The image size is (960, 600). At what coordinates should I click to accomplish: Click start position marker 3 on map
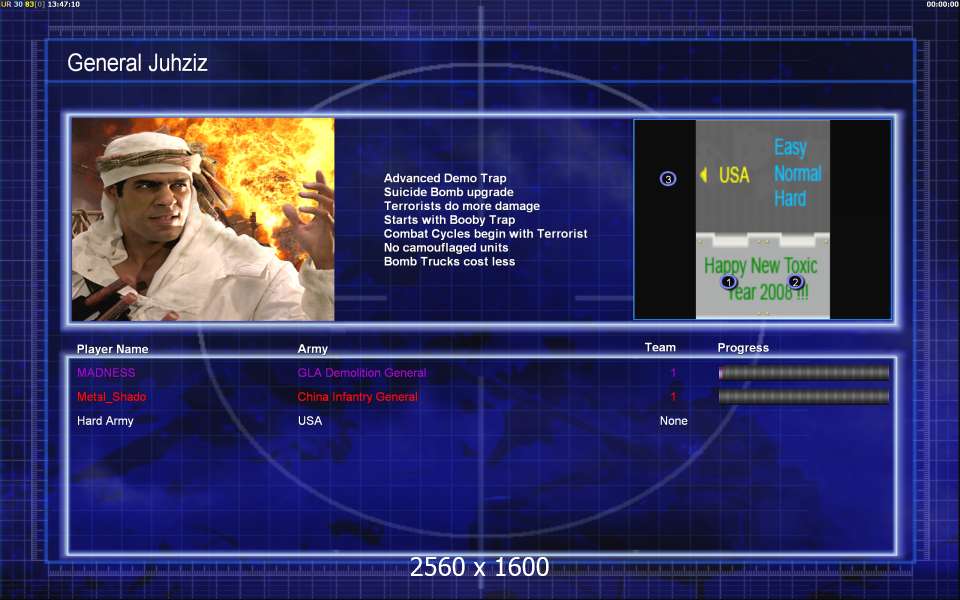tap(668, 179)
